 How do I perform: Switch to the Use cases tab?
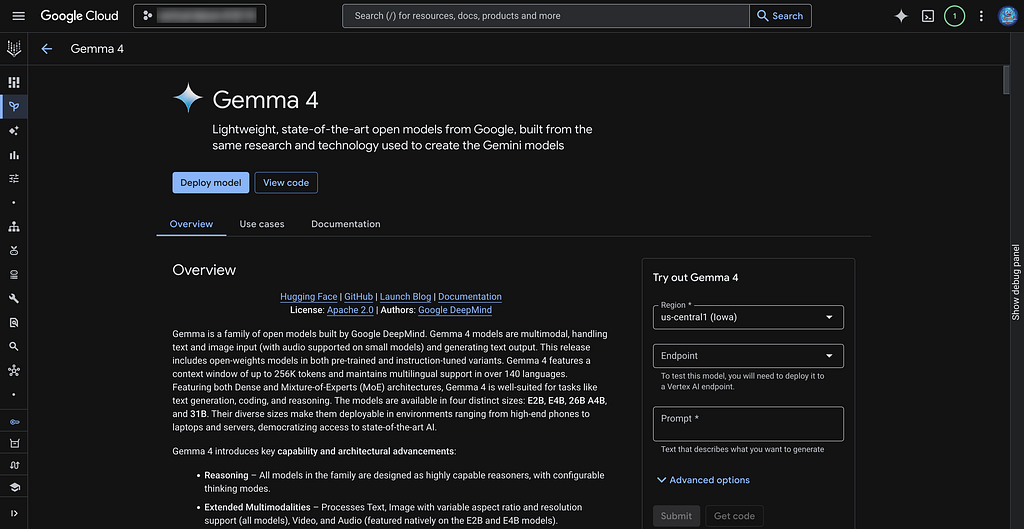coord(262,224)
